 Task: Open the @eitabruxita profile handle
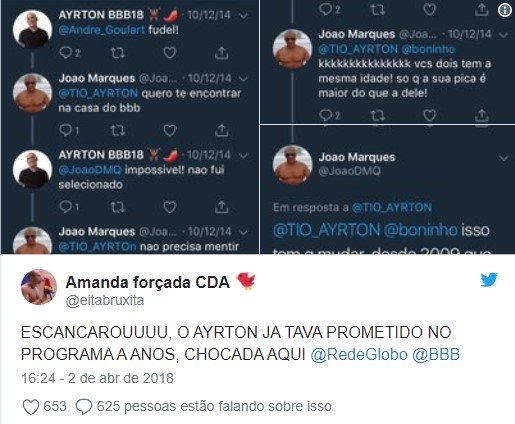[x=105, y=300]
